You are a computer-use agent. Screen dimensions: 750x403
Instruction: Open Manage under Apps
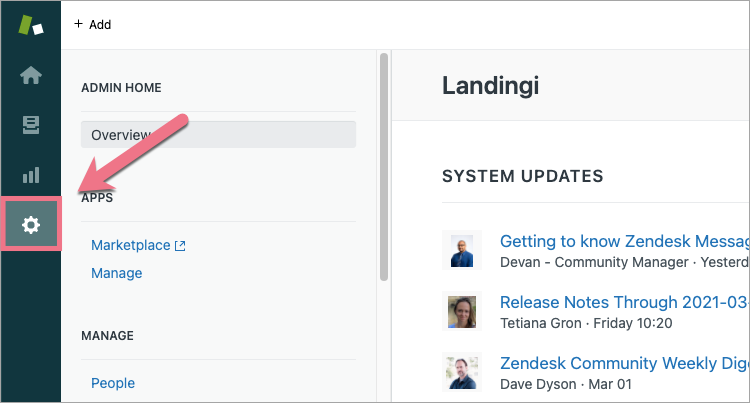(x=116, y=273)
